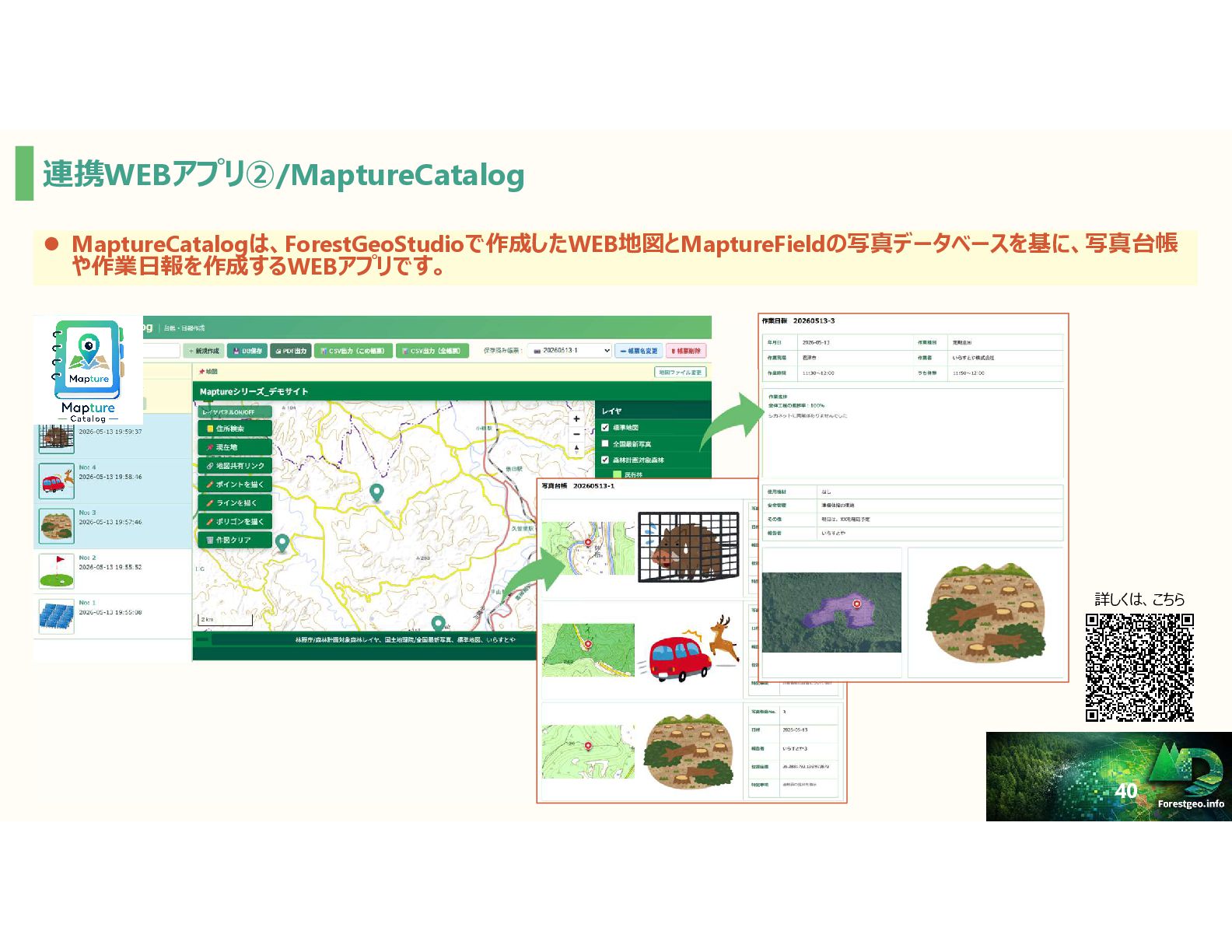Click the Mapture Catalog app logo

(x=88, y=369)
